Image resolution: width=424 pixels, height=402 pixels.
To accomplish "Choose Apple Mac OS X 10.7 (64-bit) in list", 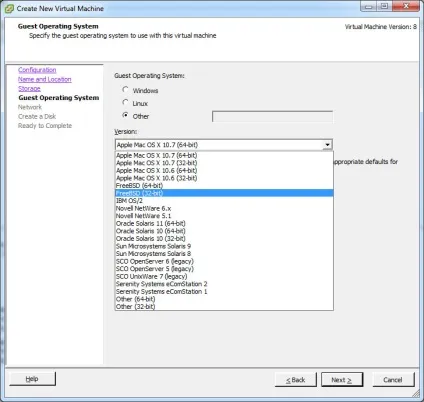I will pyautogui.click(x=224, y=155).
